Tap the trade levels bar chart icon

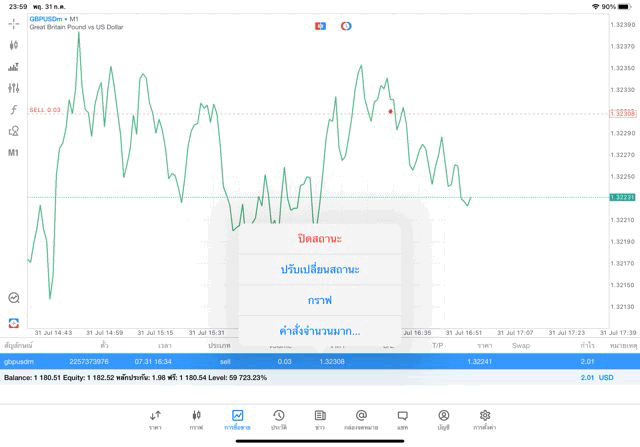point(14,67)
